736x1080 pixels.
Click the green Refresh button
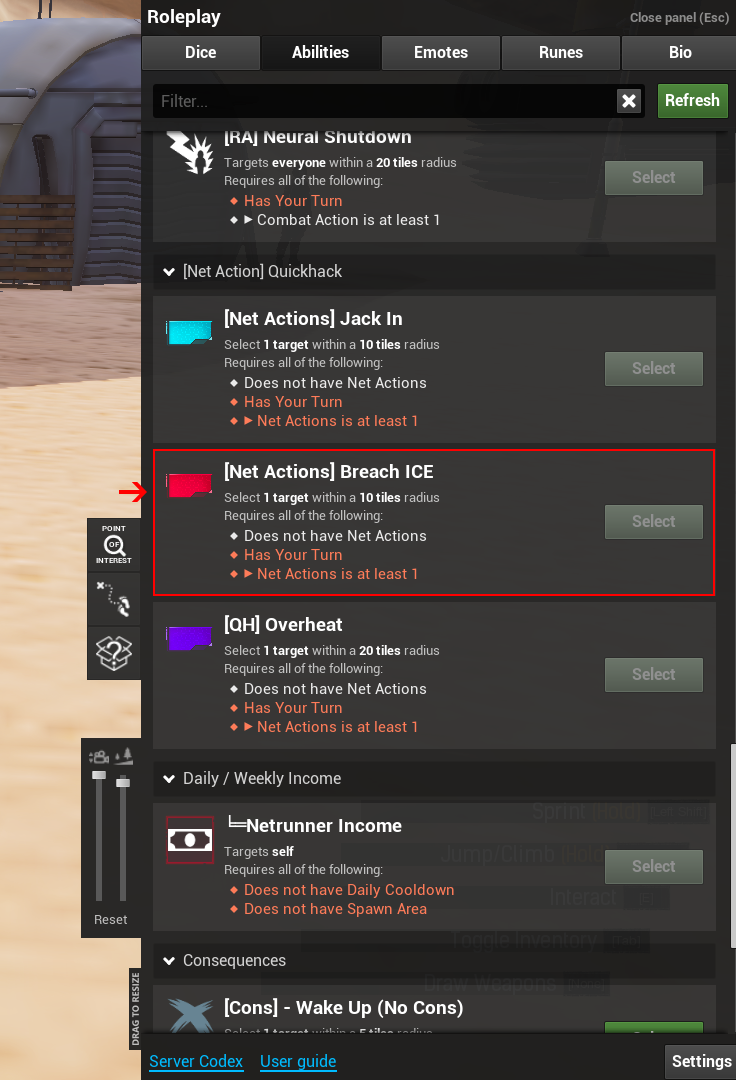pyautogui.click(x=692, y=101)
